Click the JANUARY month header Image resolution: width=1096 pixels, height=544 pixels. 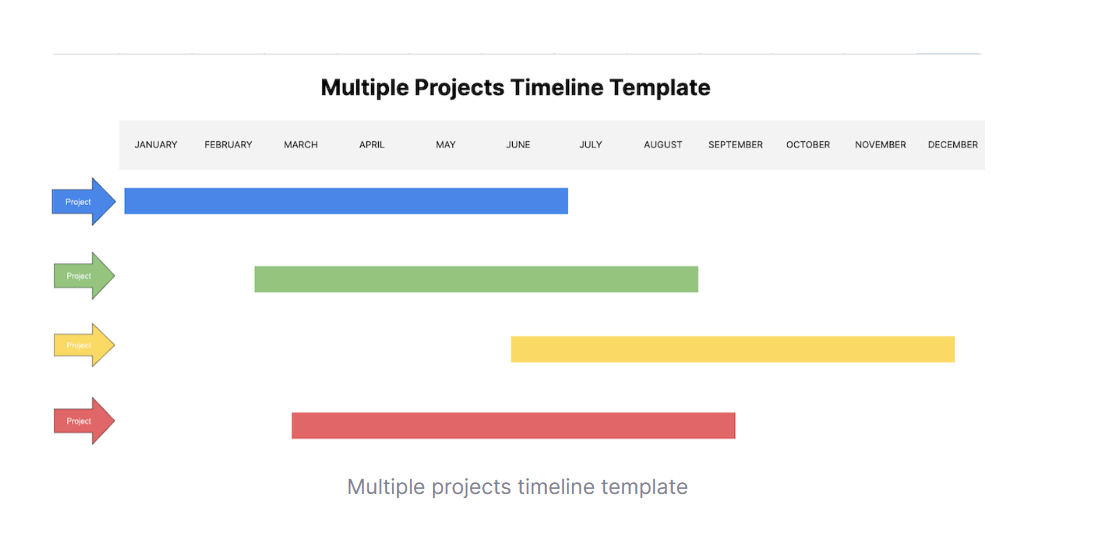[156, 145]
